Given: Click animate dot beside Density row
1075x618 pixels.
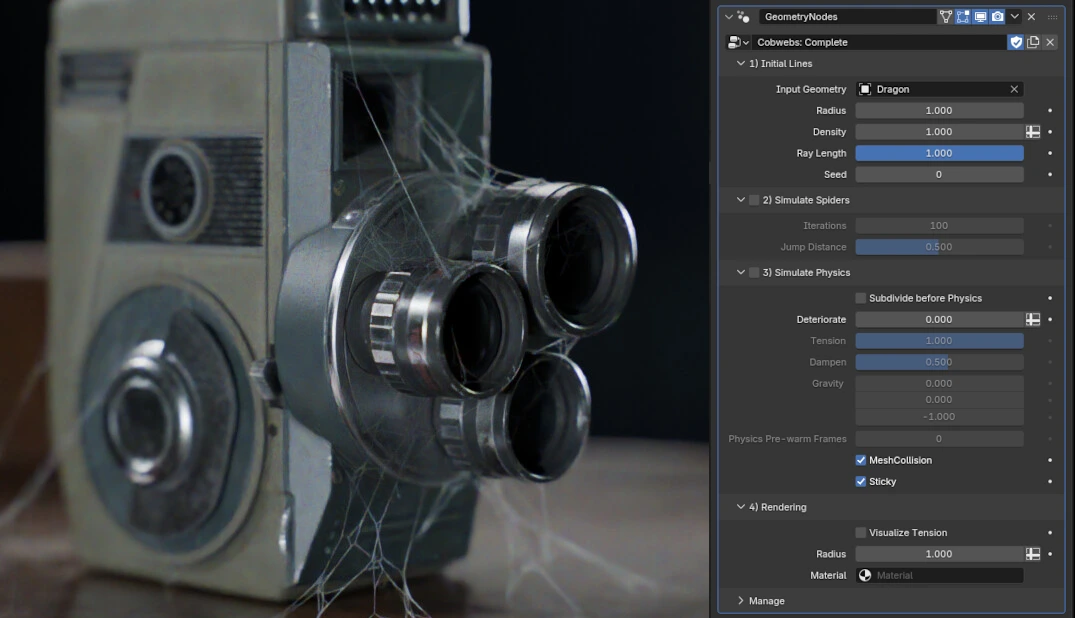Looking at the screenshot, I should pyautogui.click(x=1050, y=132).
